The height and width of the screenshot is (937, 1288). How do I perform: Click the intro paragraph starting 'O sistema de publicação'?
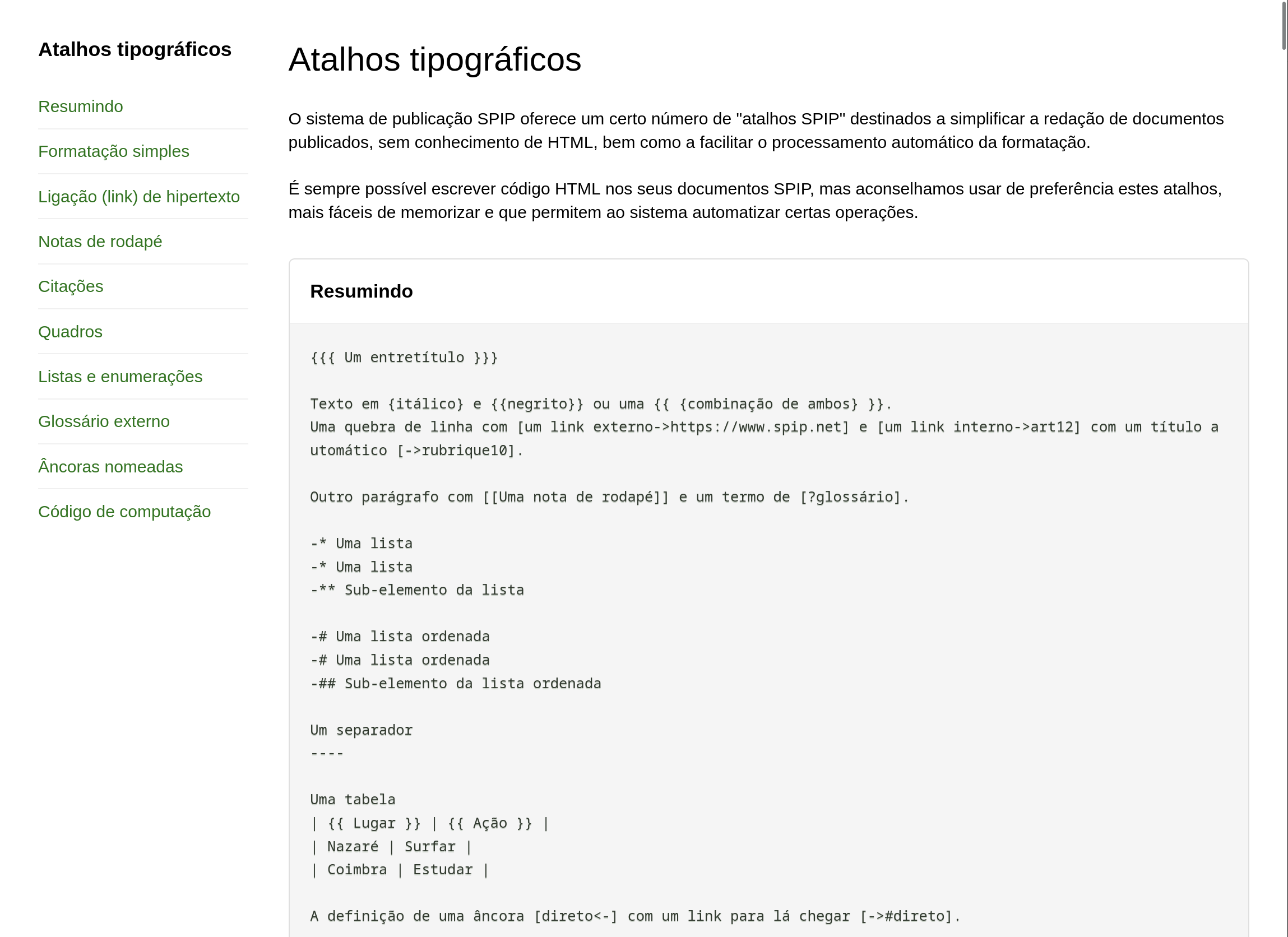point(756,131)
